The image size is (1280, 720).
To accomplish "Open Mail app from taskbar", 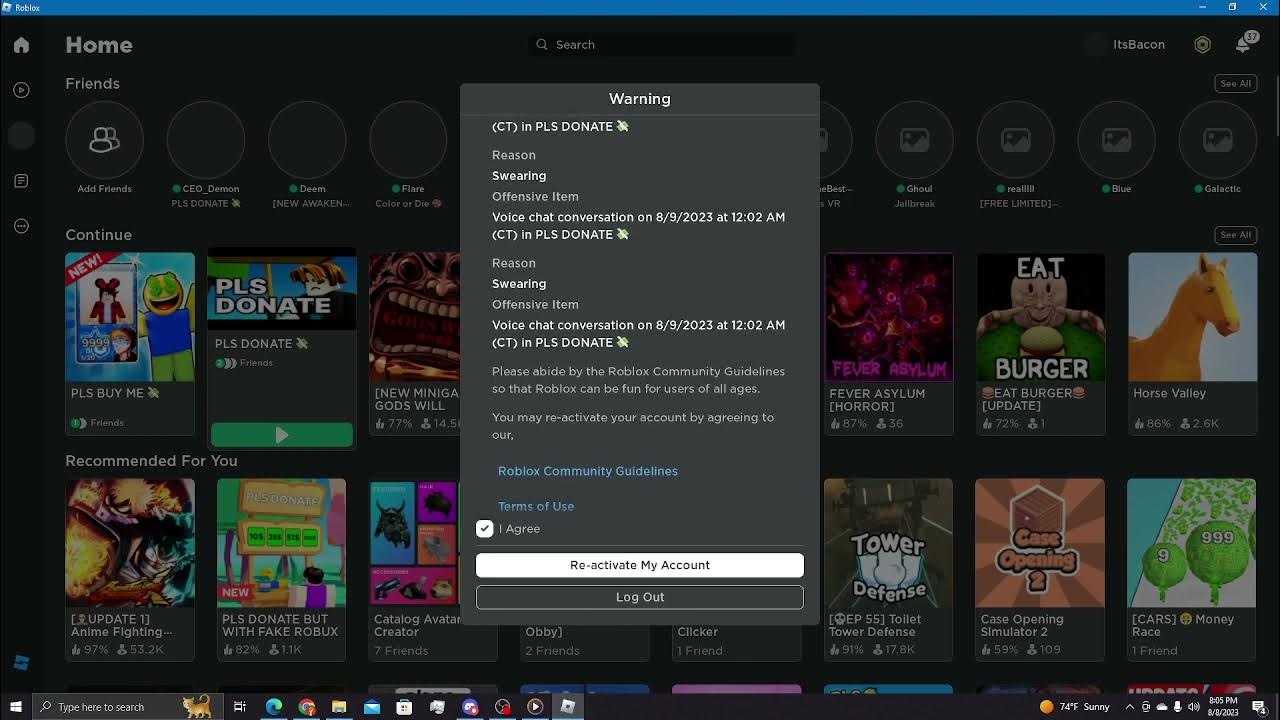I will [372, 707].
